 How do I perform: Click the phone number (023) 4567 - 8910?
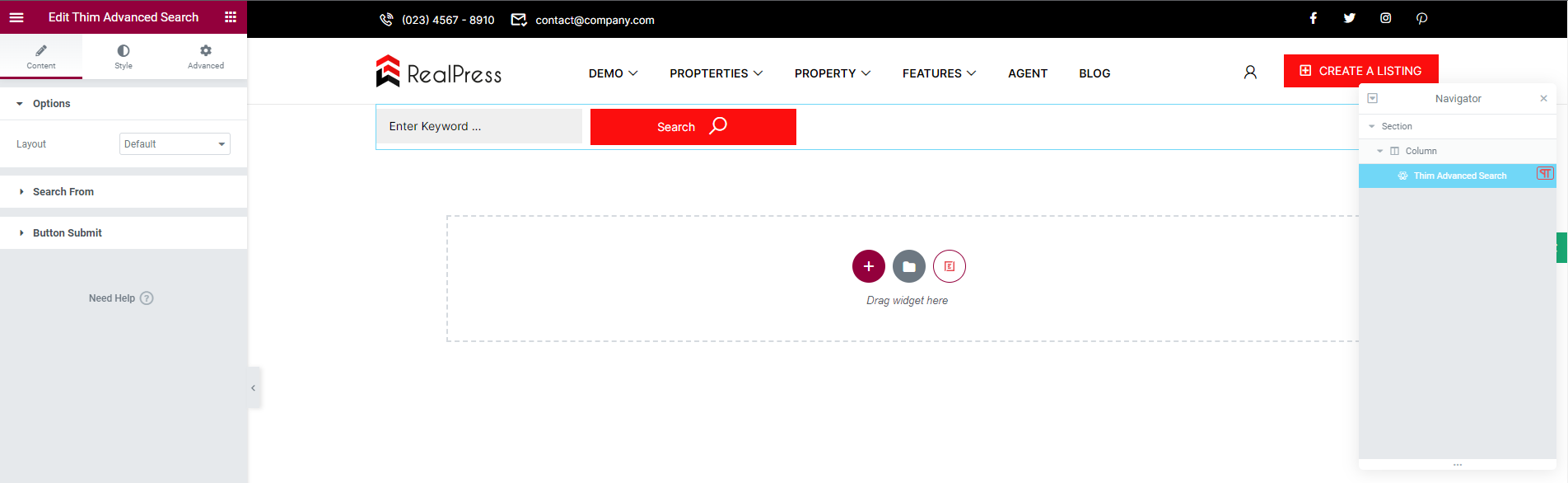[448, 20]
